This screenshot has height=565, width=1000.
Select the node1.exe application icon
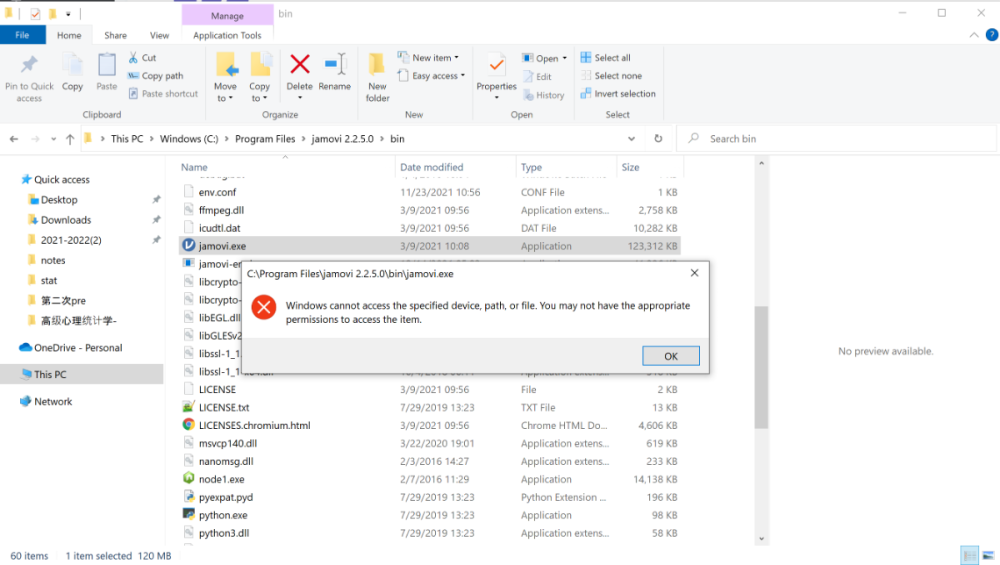click(188, 478)
